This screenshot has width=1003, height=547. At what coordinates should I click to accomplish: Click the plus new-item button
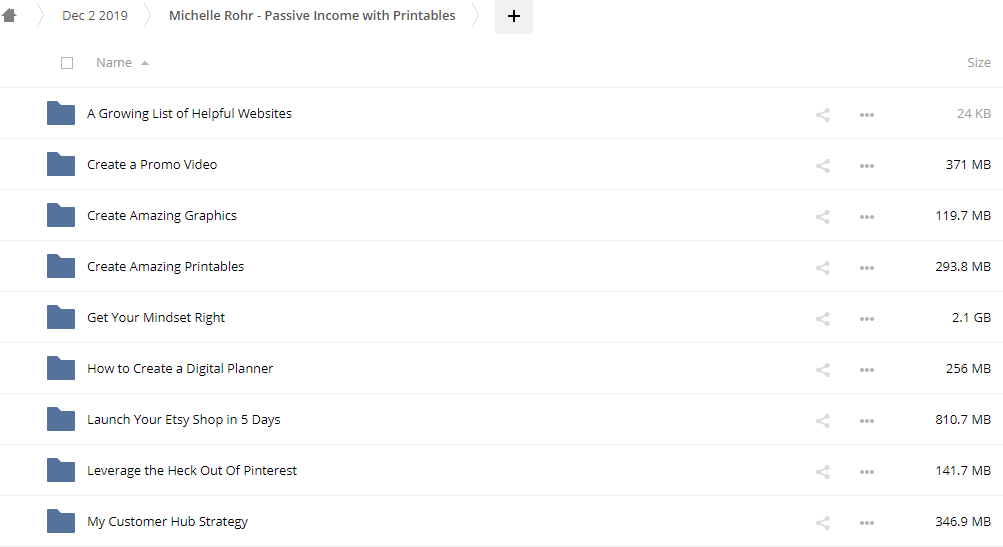coord(514,16)
